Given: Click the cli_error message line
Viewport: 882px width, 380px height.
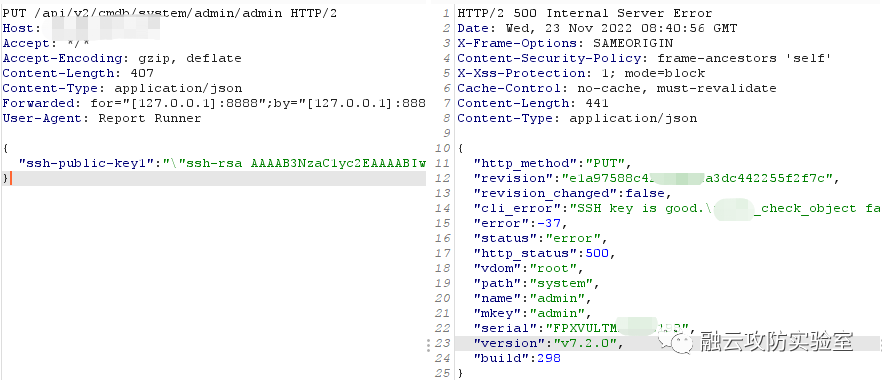Looking at the screenshot, I should click(669, 209).
